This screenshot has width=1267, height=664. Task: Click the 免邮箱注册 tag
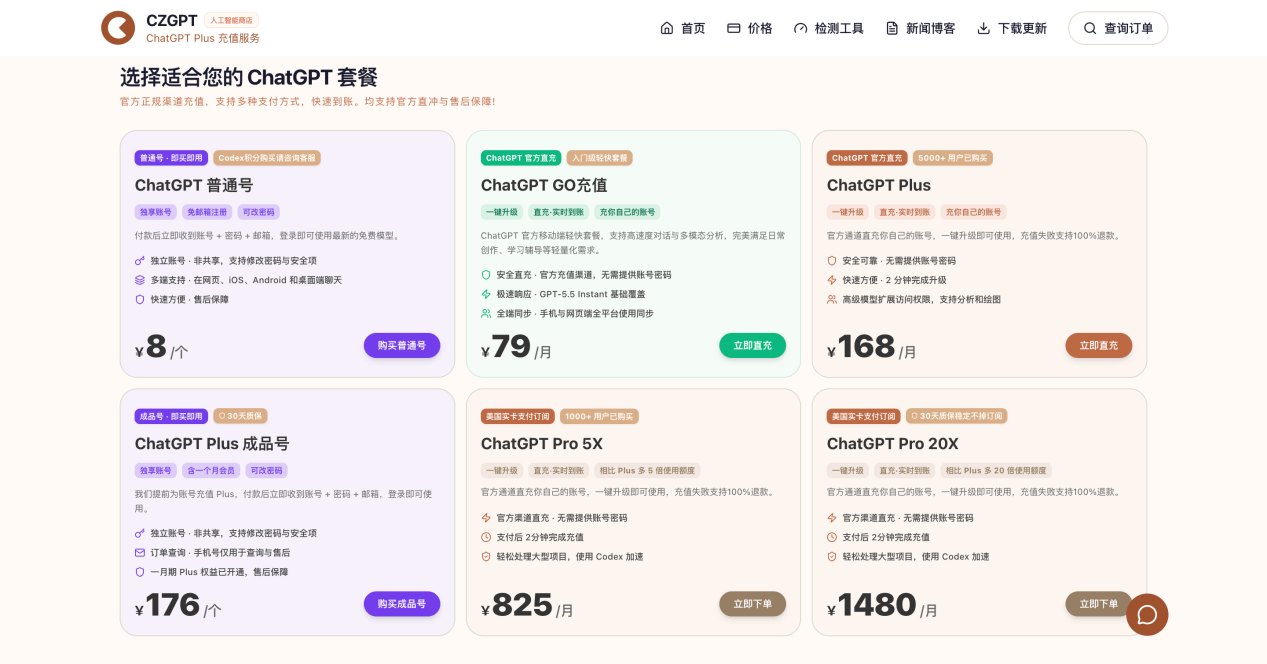point(207,212)
